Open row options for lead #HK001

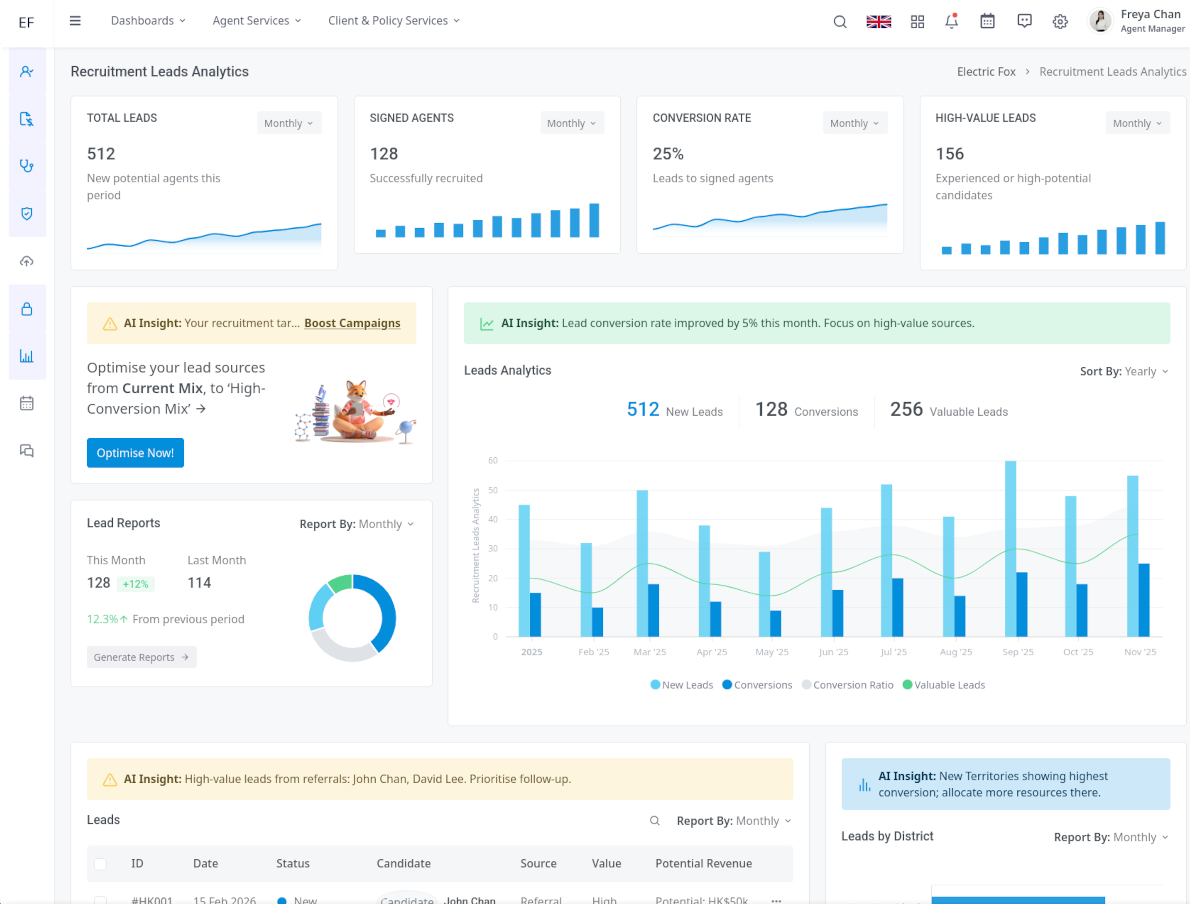(776, 900)
